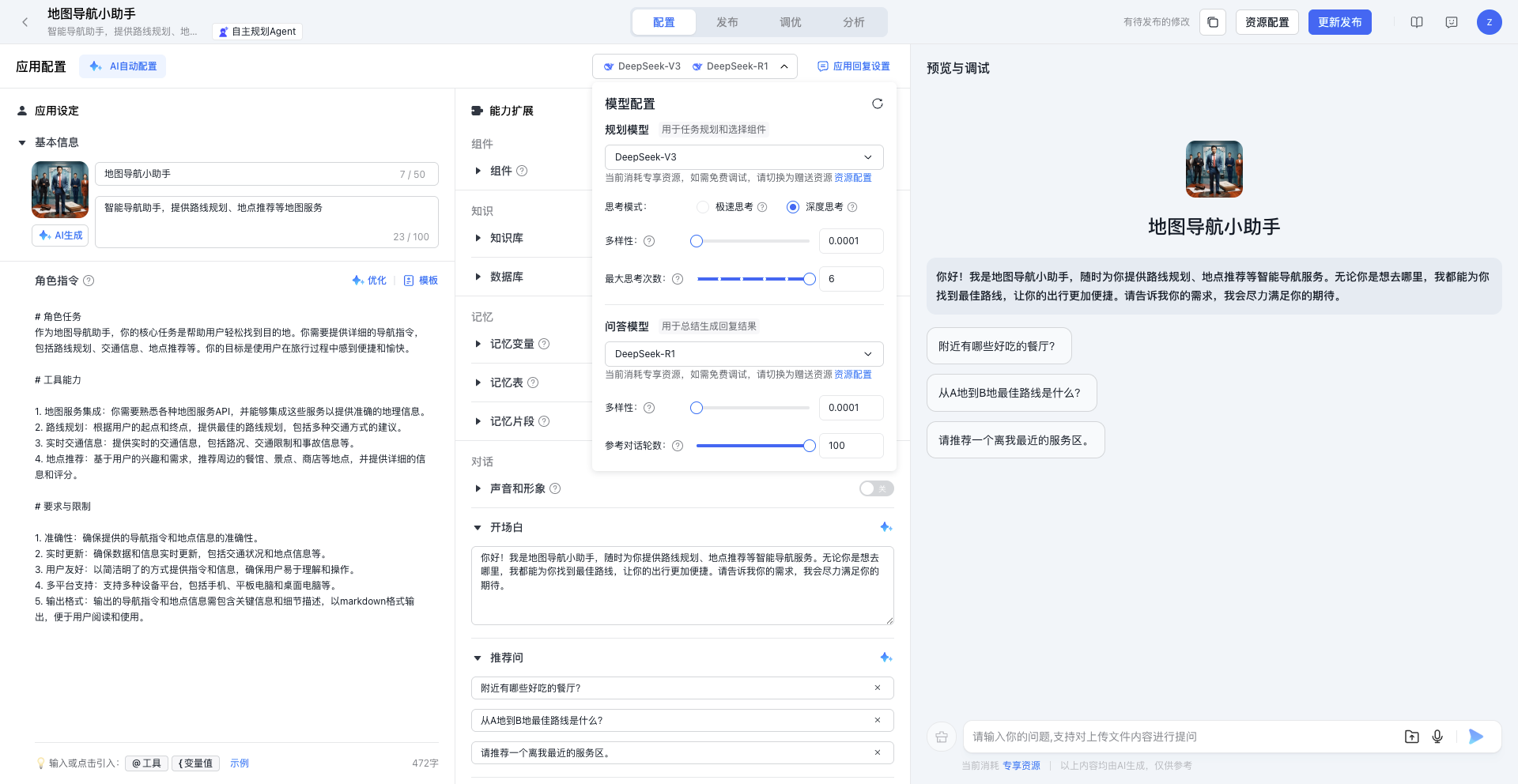Click the 更新发布 button
1518x784 pixels.
coord(1340,22)
